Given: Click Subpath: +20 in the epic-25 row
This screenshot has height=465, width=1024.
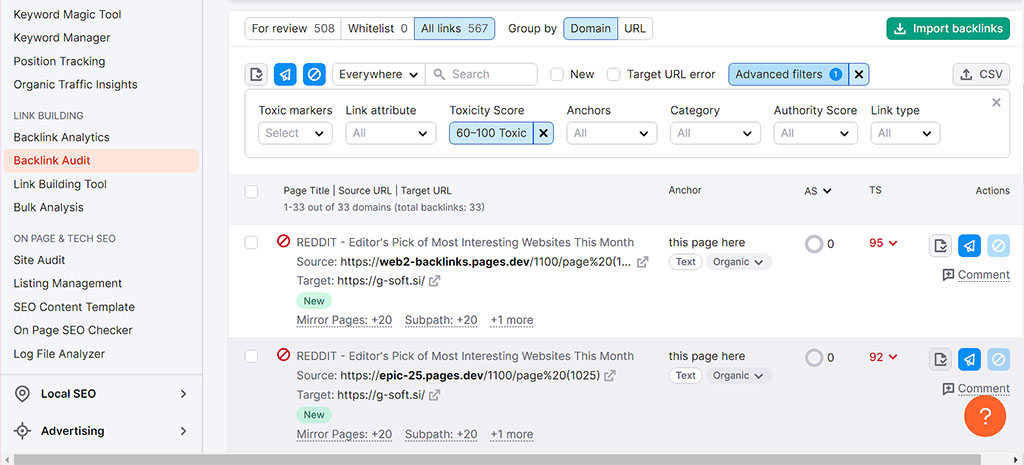Looking at the screenshot, I should tap(441, 434).
